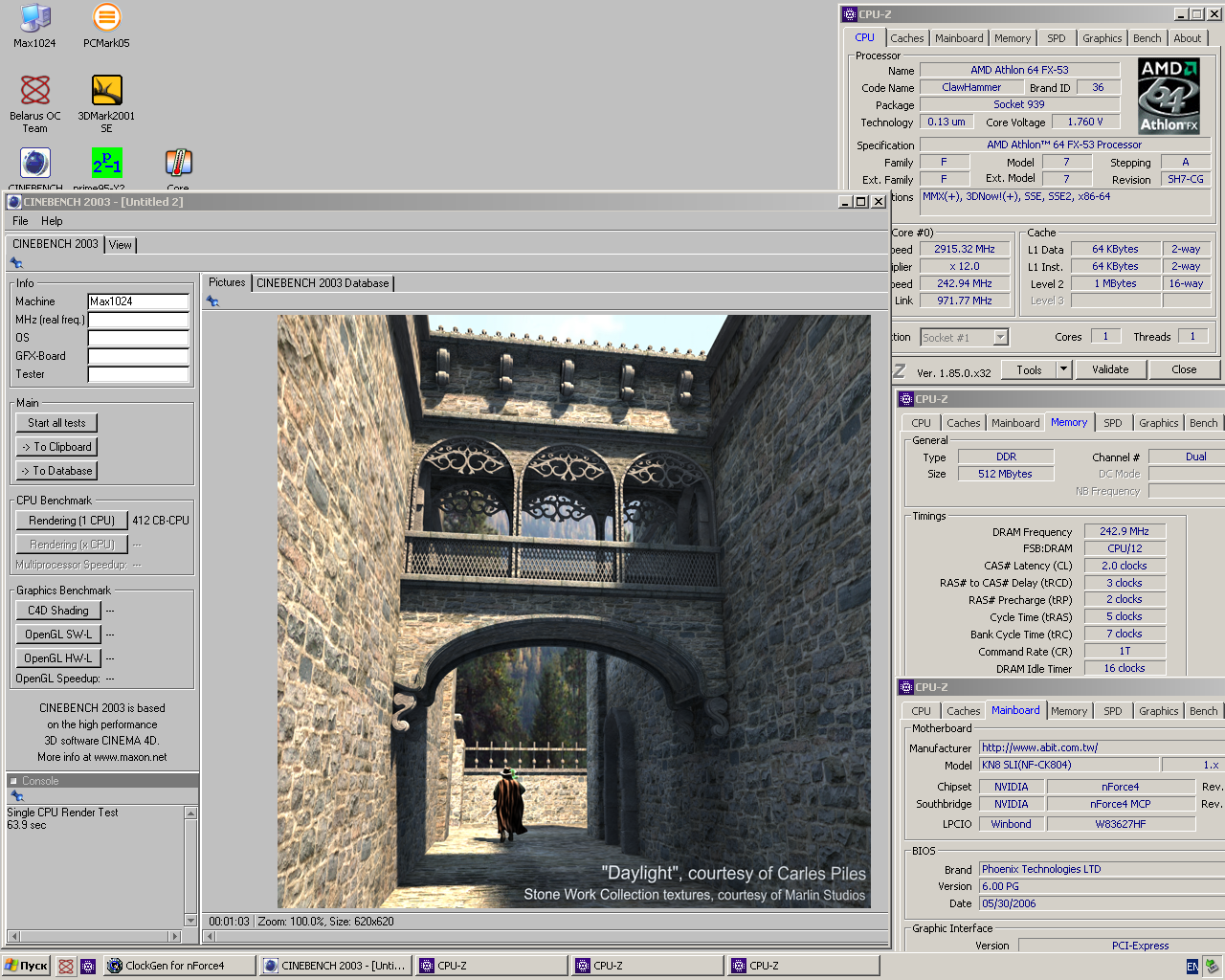Click the CINEBENCH window title bar icon
The width and height of the screenshot is (1225, 980).
(14, 202)
